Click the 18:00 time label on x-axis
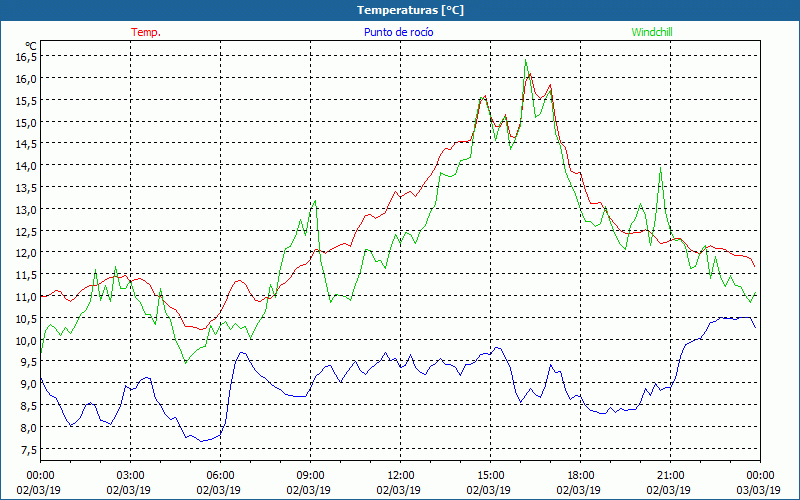The image size is (800, 500). [580, 476]
